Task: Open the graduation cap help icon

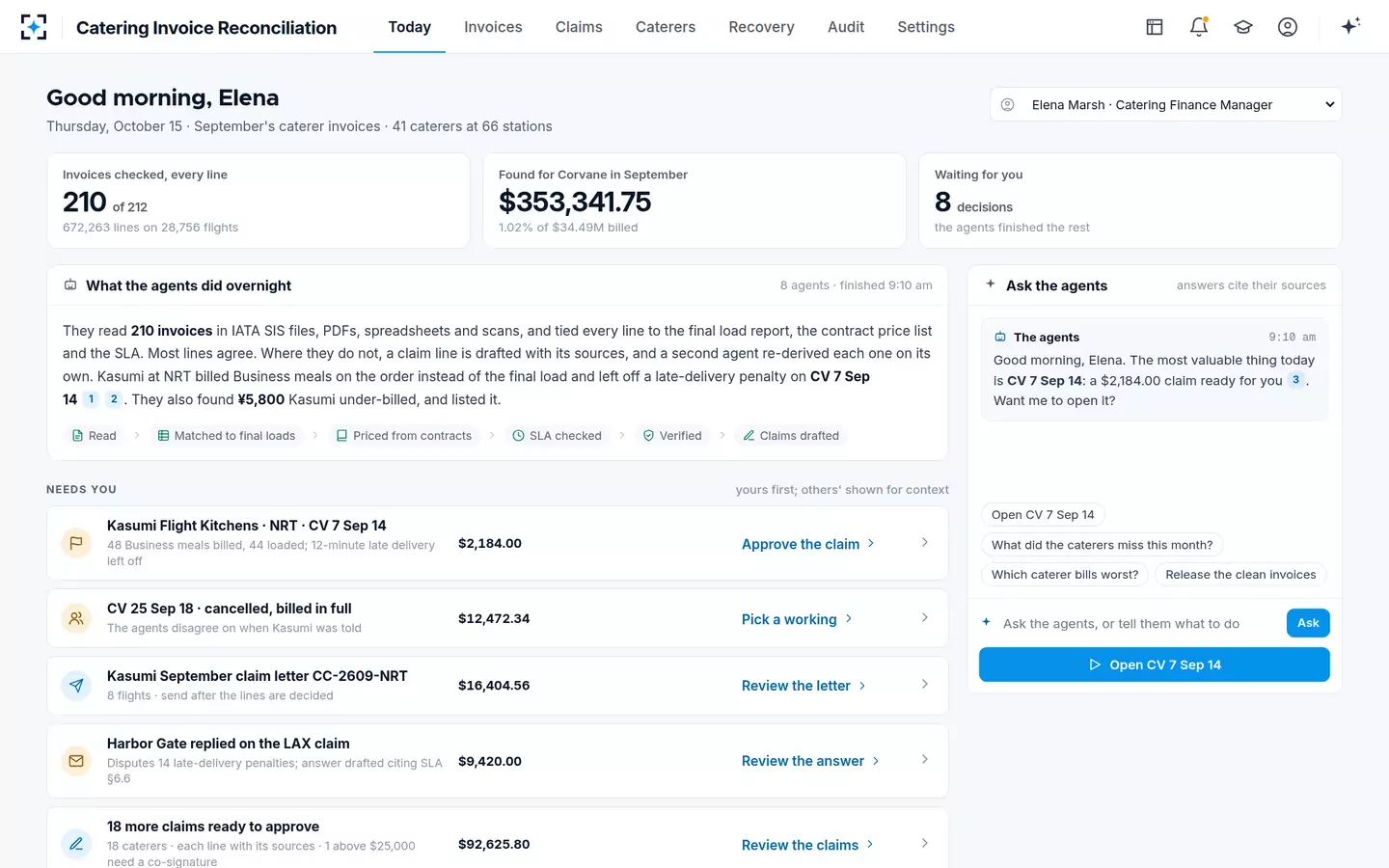Action: click(1243, 27)
